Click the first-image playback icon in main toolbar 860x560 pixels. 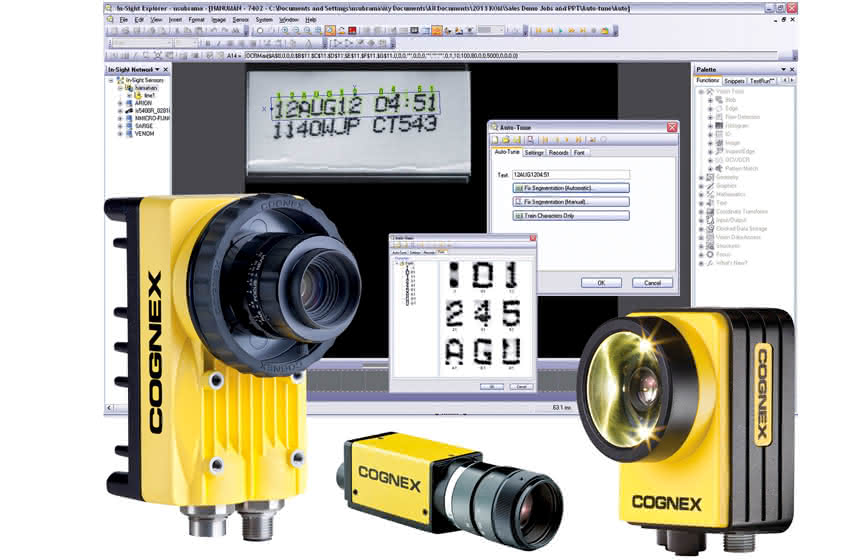point(539,31)
